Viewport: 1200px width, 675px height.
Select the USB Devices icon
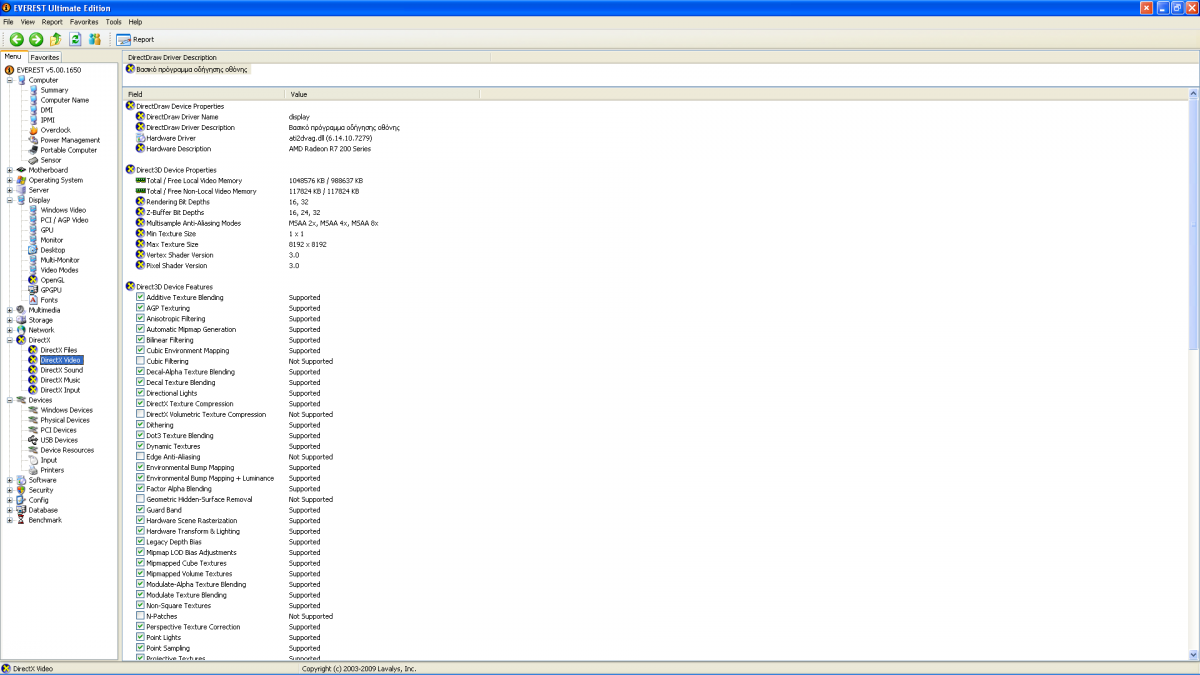click(x=33, y=440)
